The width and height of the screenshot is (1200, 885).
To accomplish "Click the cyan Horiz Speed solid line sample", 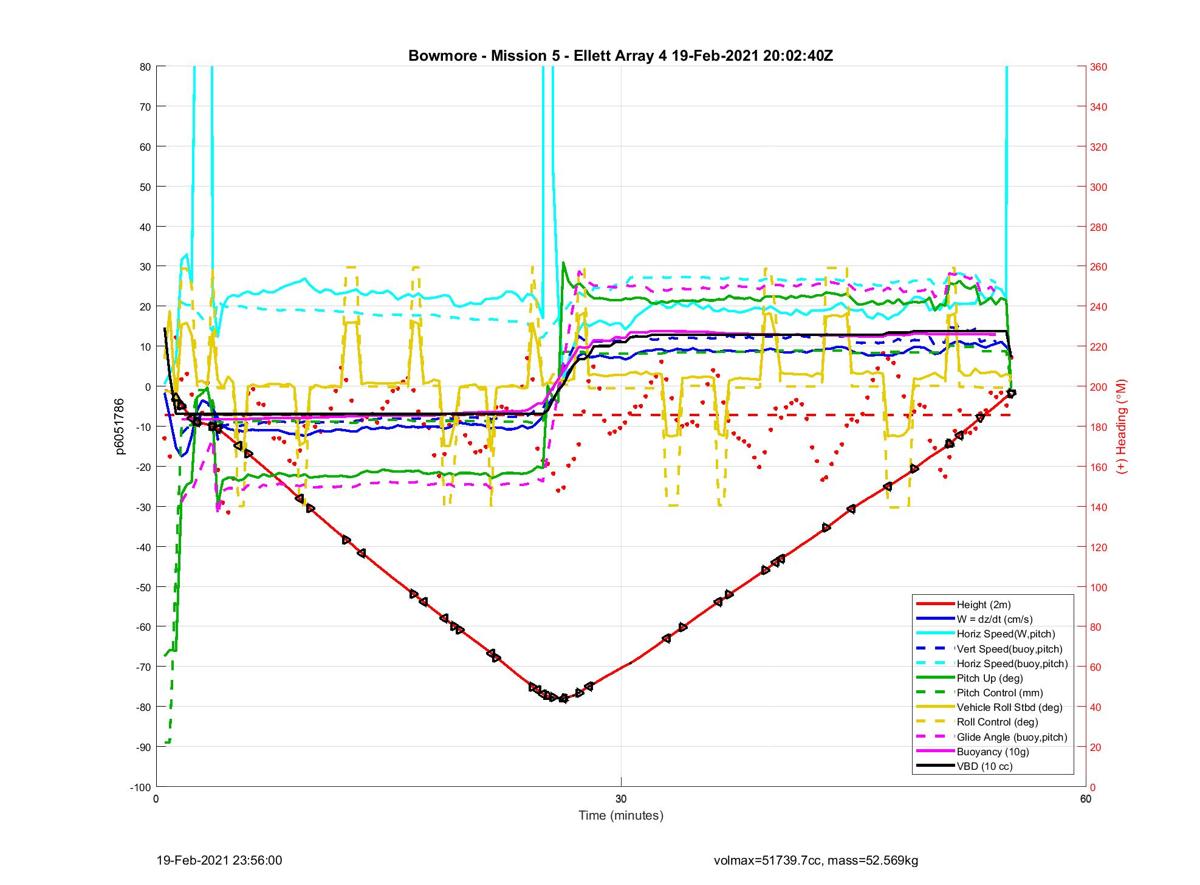I will [934, 634].
